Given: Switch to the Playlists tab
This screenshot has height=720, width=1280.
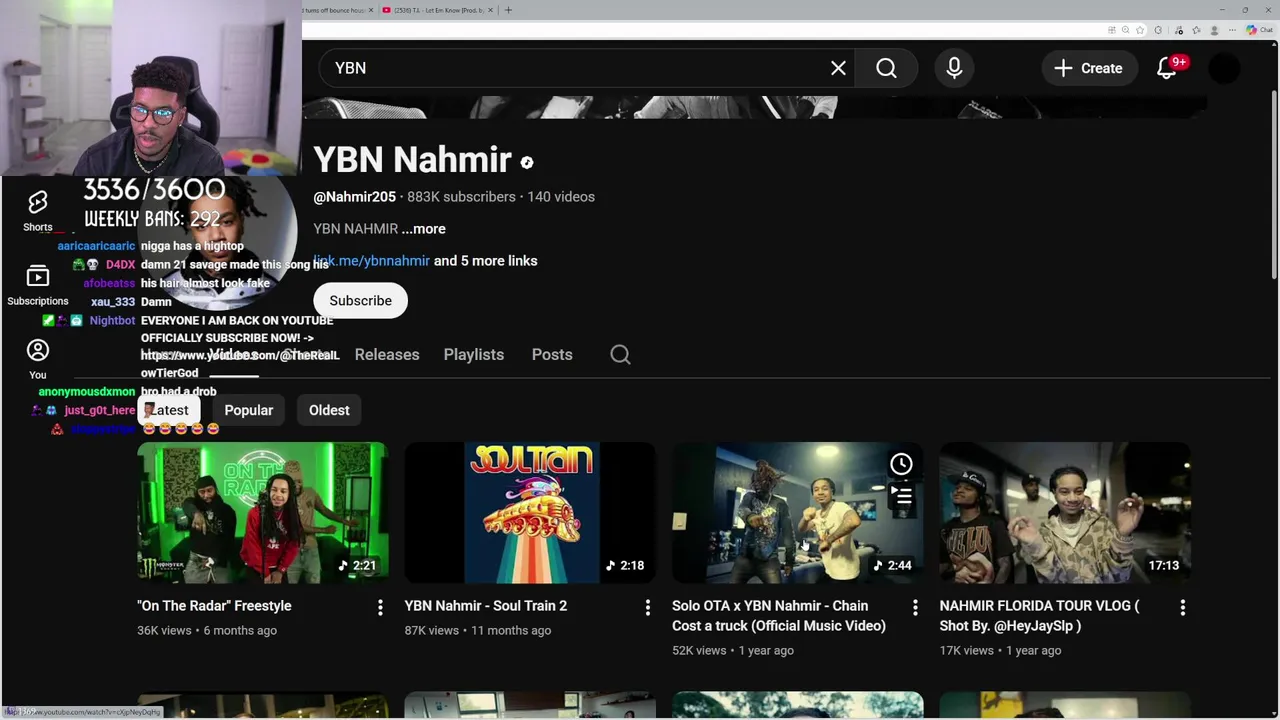Looking at the screenshot, I should (x=474, y=355).
